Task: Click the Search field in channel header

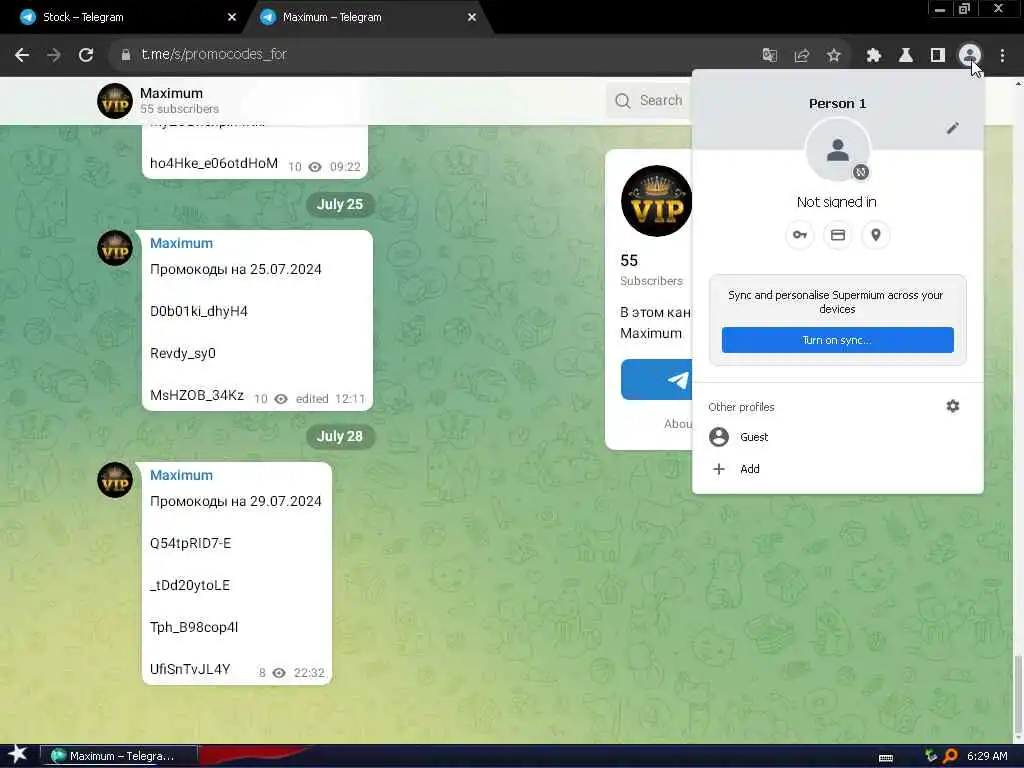Action: pyautogui.click(x=648, y=101)
